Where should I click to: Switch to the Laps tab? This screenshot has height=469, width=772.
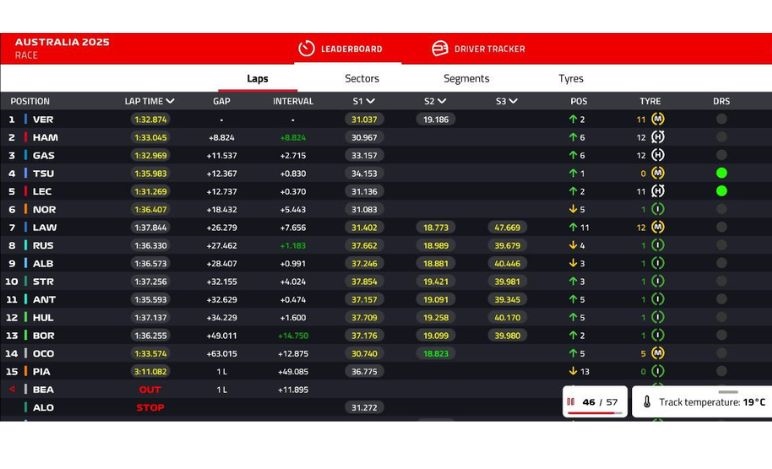pyautogui.click(x=257, y=78)
